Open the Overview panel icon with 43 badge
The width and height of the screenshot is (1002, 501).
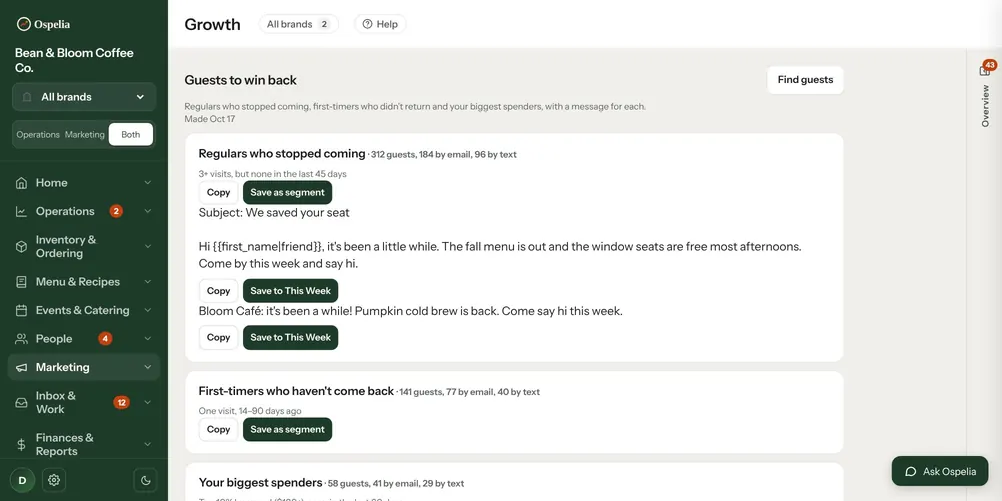pyautogui.click(x=987, y=68)
